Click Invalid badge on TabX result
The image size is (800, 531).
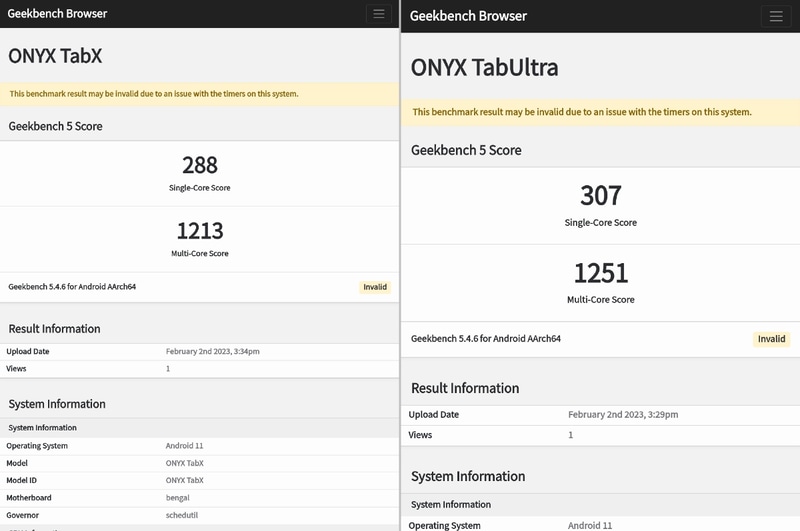click(375, 287)
